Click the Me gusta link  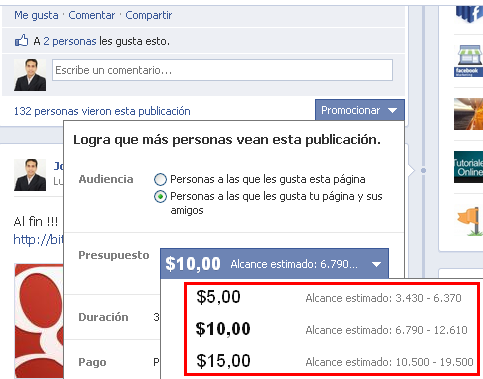[x=36, y=15]
